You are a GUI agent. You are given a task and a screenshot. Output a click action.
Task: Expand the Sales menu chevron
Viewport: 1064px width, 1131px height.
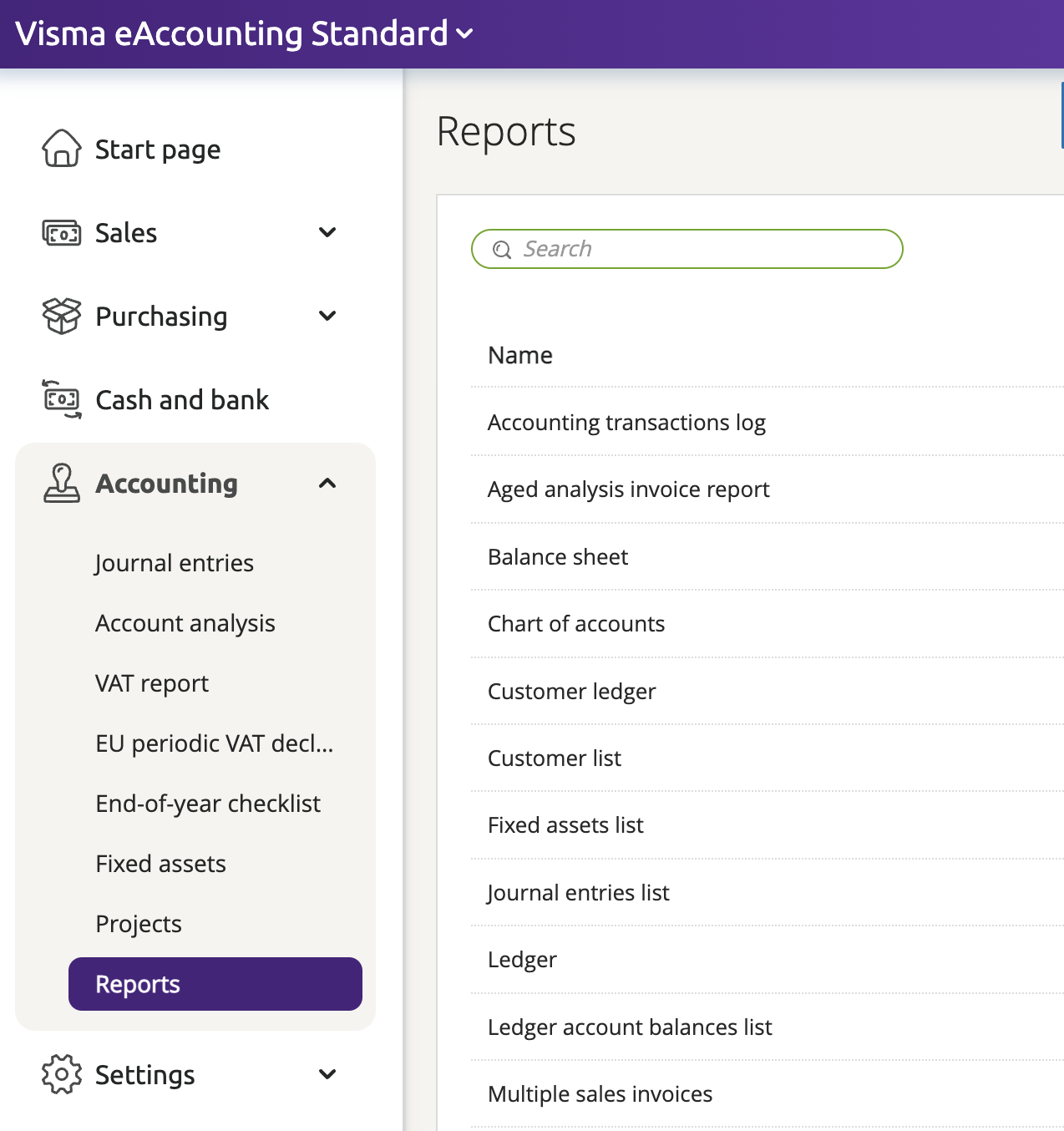point(327,233)
